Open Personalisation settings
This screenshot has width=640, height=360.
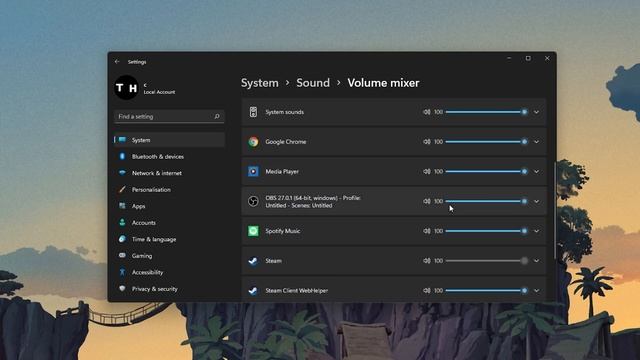point(169,189)
